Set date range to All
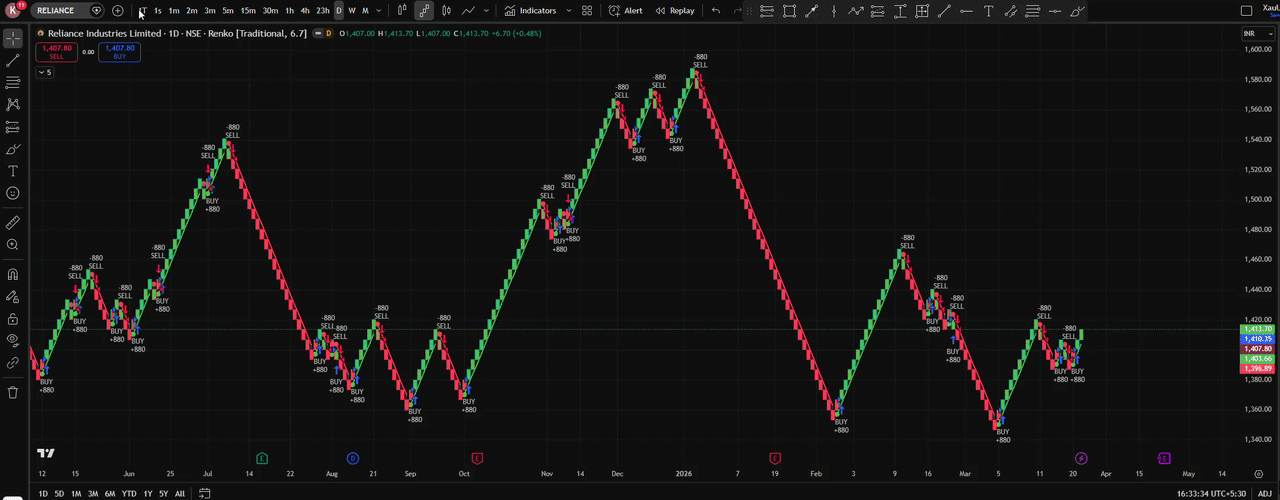1280x500 pixels. tap(179, 493)
